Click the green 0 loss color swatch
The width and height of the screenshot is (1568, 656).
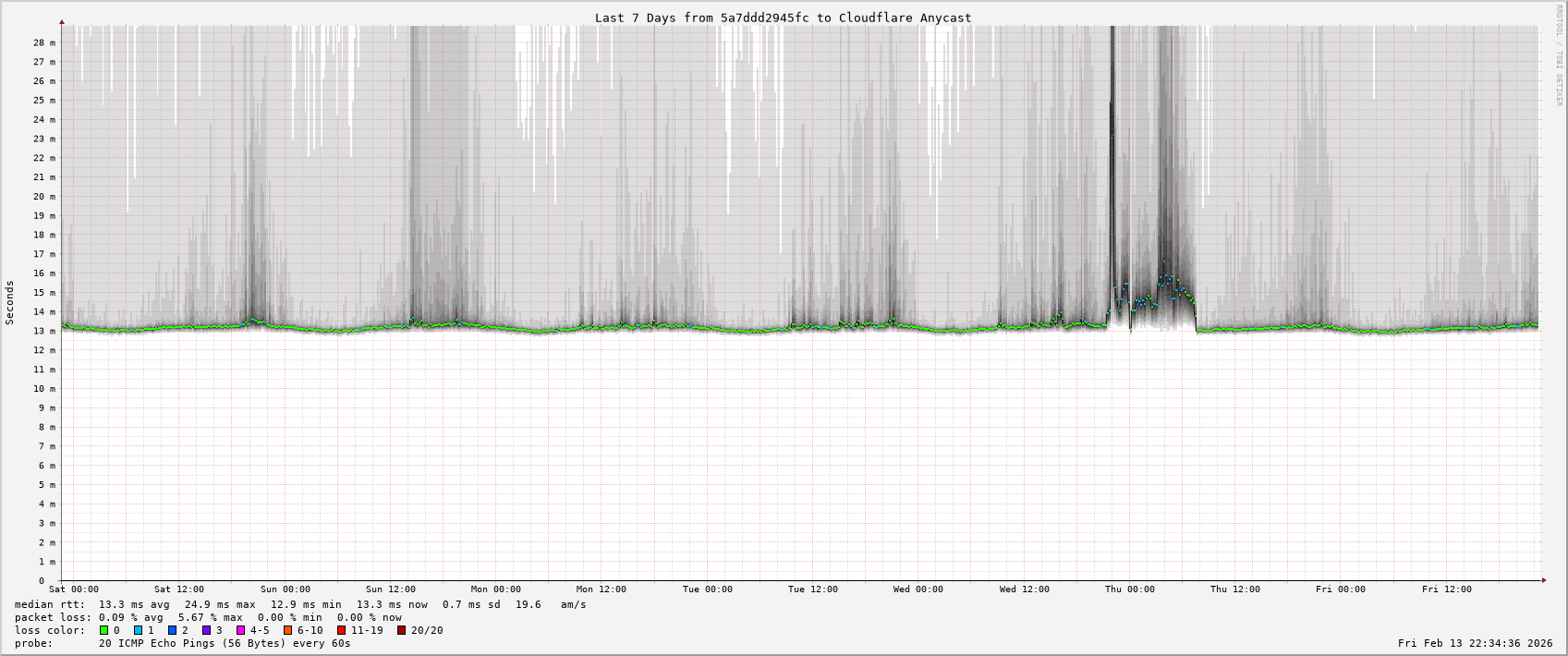click(x=104, y=630)
